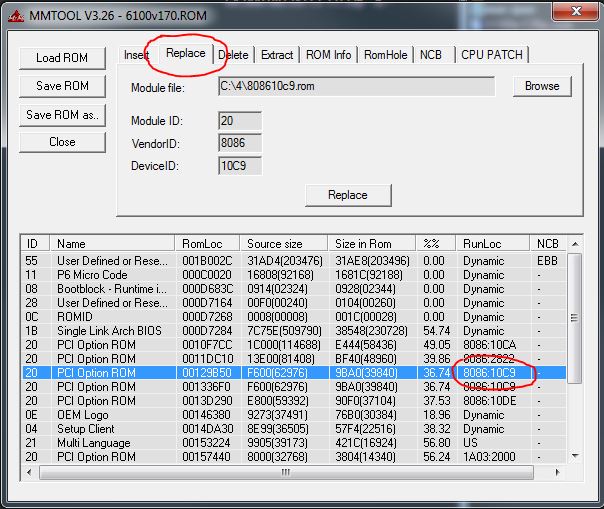604x509 pixels.
Task: Click the RunLoc column header
Action: [493, 244]
